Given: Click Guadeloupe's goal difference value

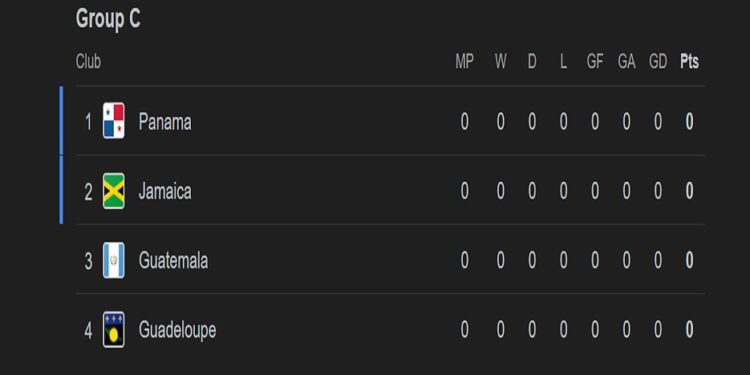Looking at the screenshot, I should (x=658, y=330).
